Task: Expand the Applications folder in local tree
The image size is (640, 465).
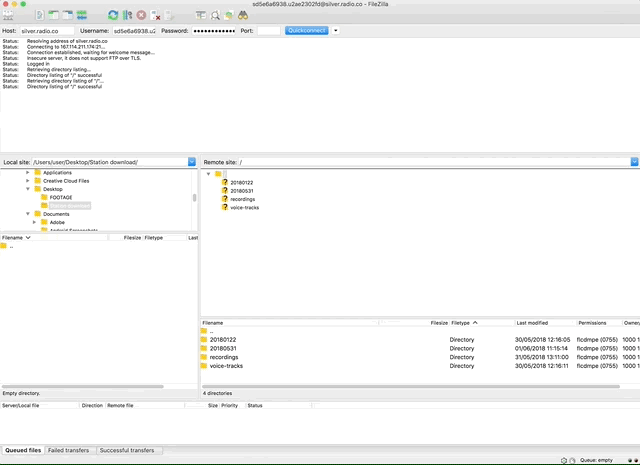Action: tap(28, 172)
